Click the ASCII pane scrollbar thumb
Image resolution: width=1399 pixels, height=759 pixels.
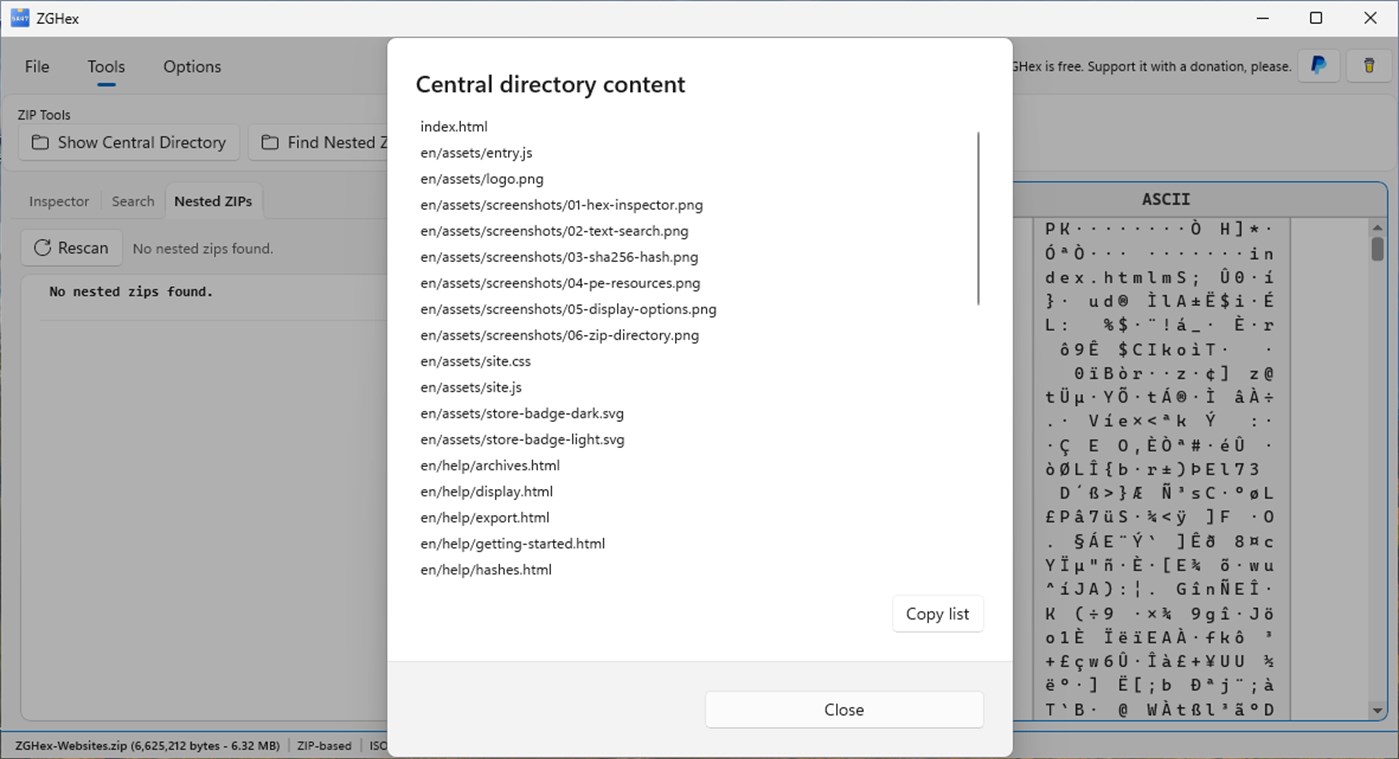[1377, 248]
